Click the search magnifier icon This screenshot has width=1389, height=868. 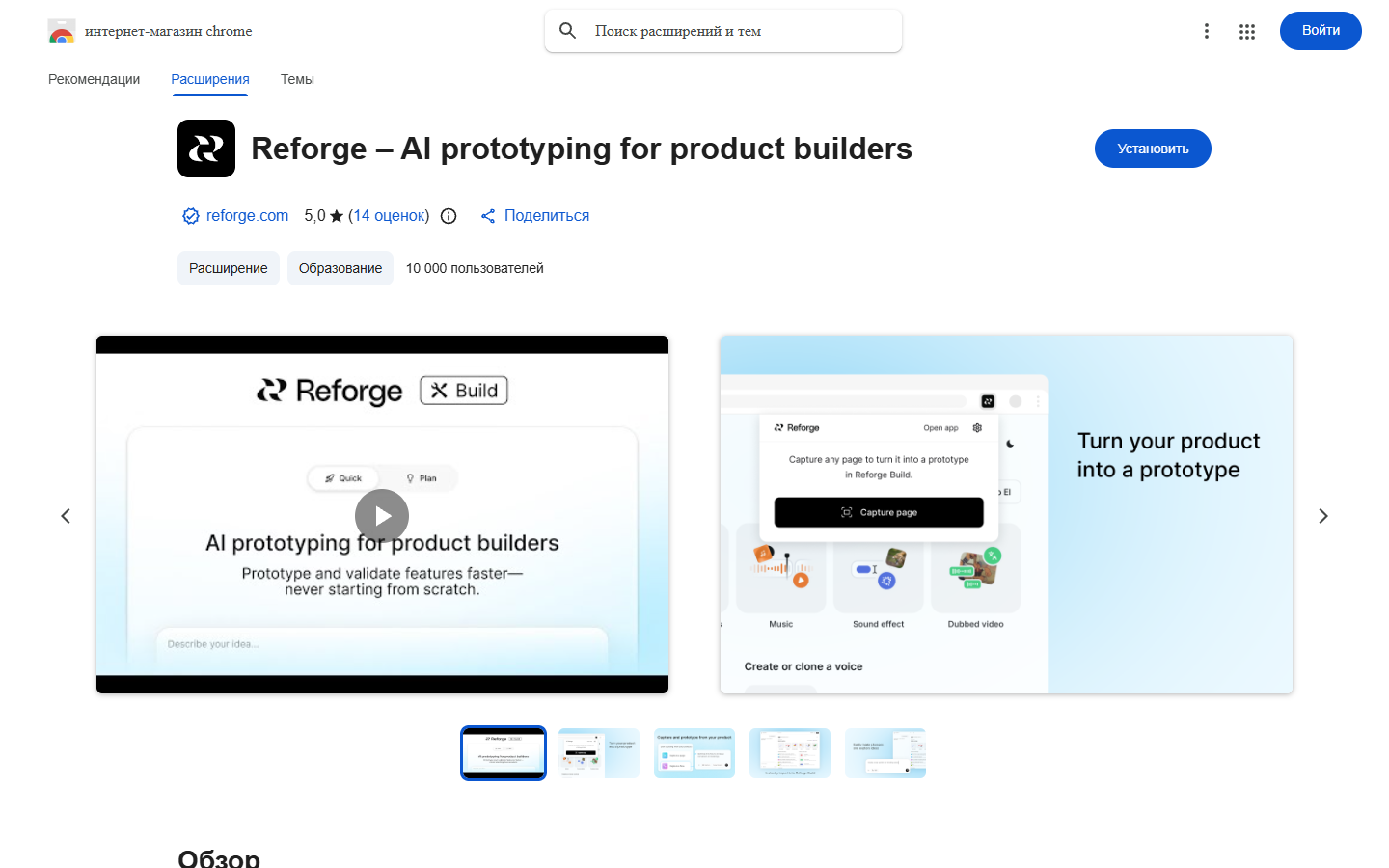pyautogui.click(x=568, y=31)
